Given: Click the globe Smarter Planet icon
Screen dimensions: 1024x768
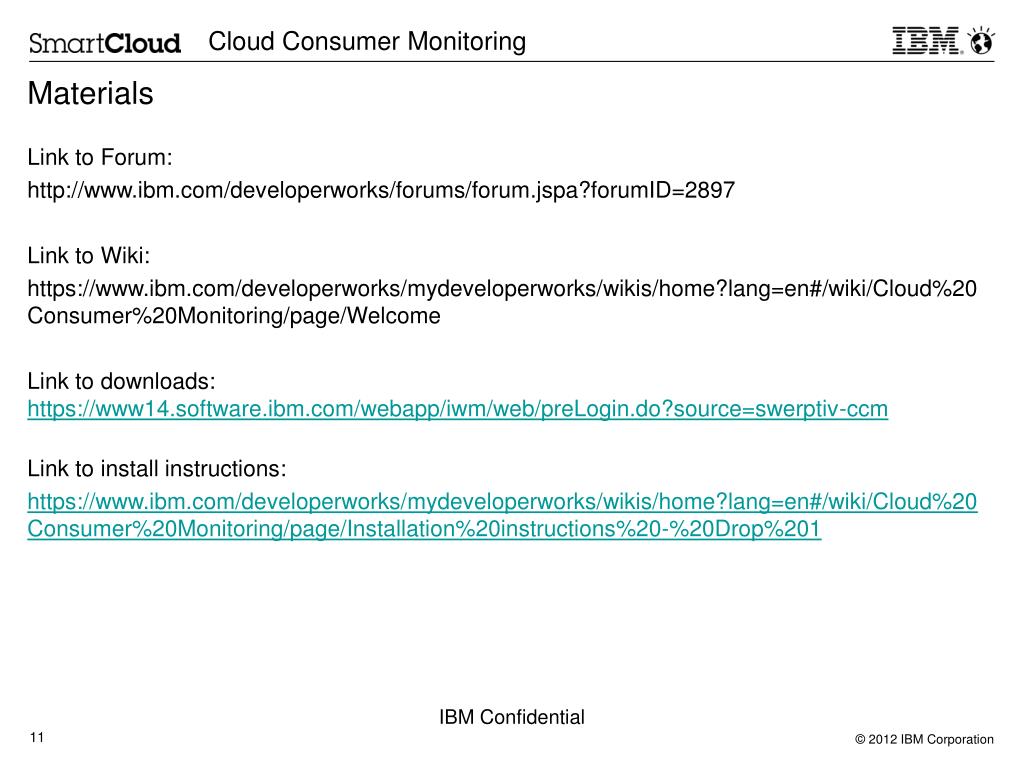Looking at the screenshot, I should [981, 40].
